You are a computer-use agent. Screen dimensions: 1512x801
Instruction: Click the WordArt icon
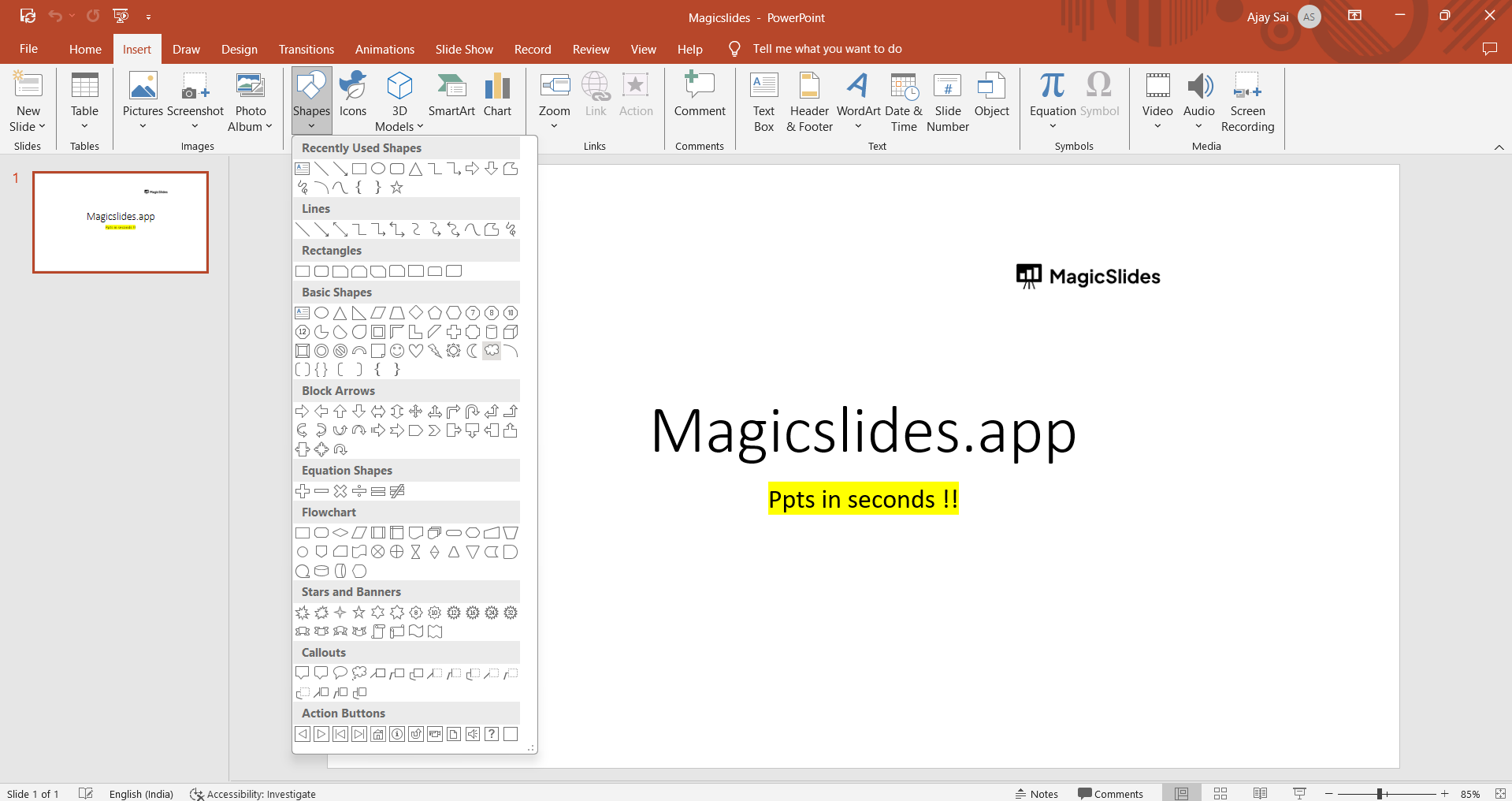click(x=858, y=95)
